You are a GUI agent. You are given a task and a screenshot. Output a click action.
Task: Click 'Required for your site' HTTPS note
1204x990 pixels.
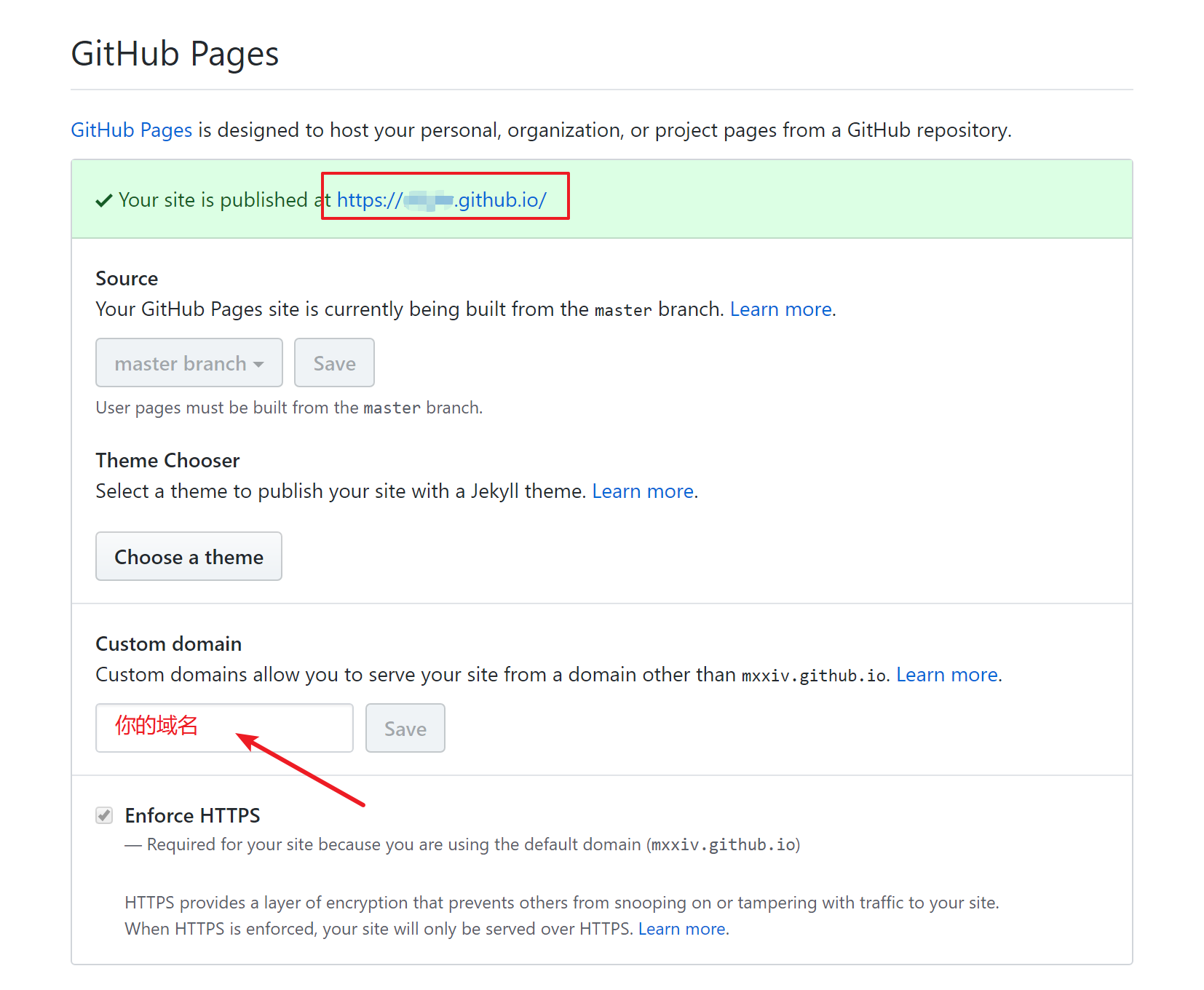click(x=463, y=844)
